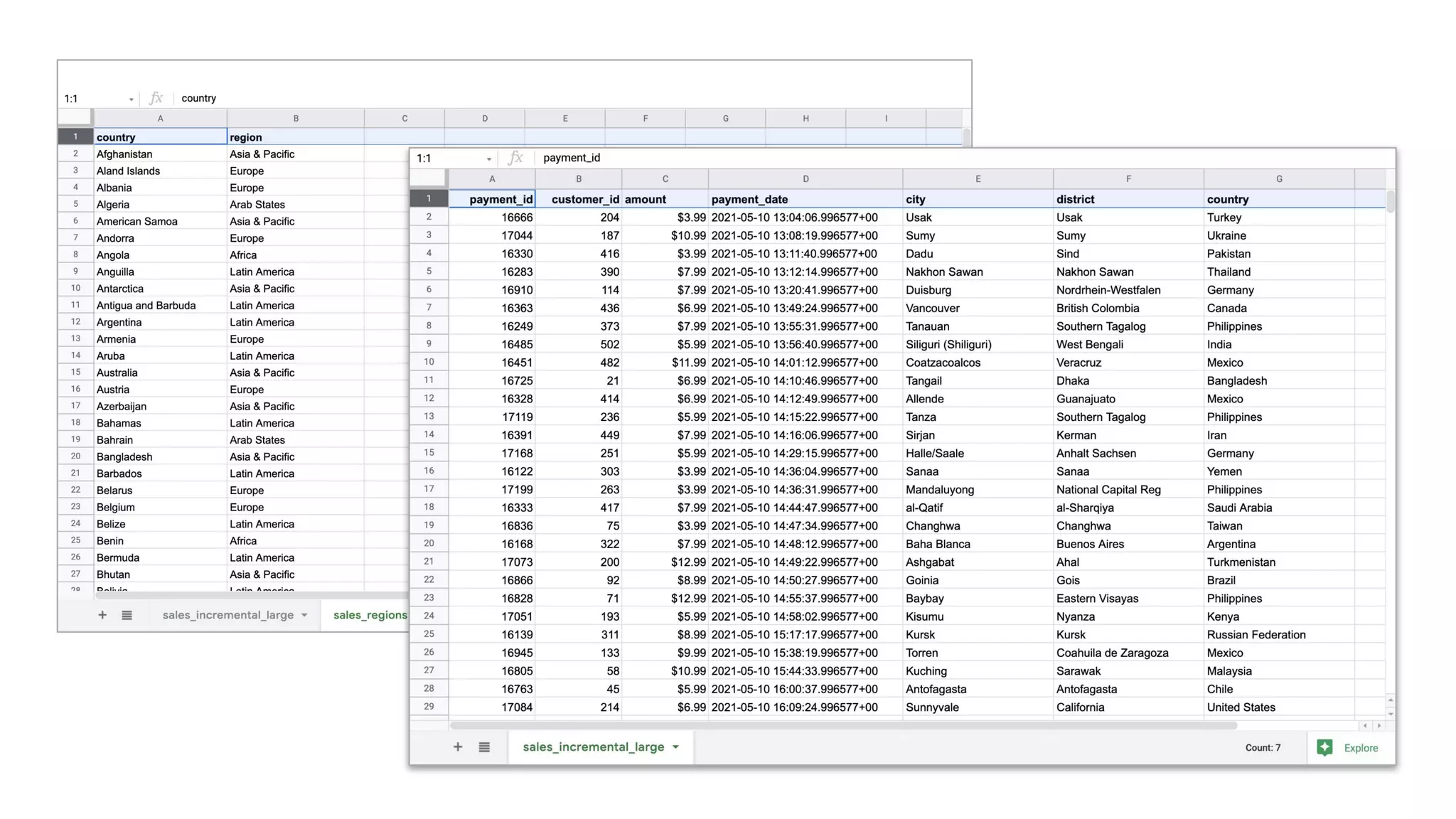This screenshot has width=1456, height=819.
Task: Select the sales_incremental_large tab in back window
Action: tap(227, 615)
